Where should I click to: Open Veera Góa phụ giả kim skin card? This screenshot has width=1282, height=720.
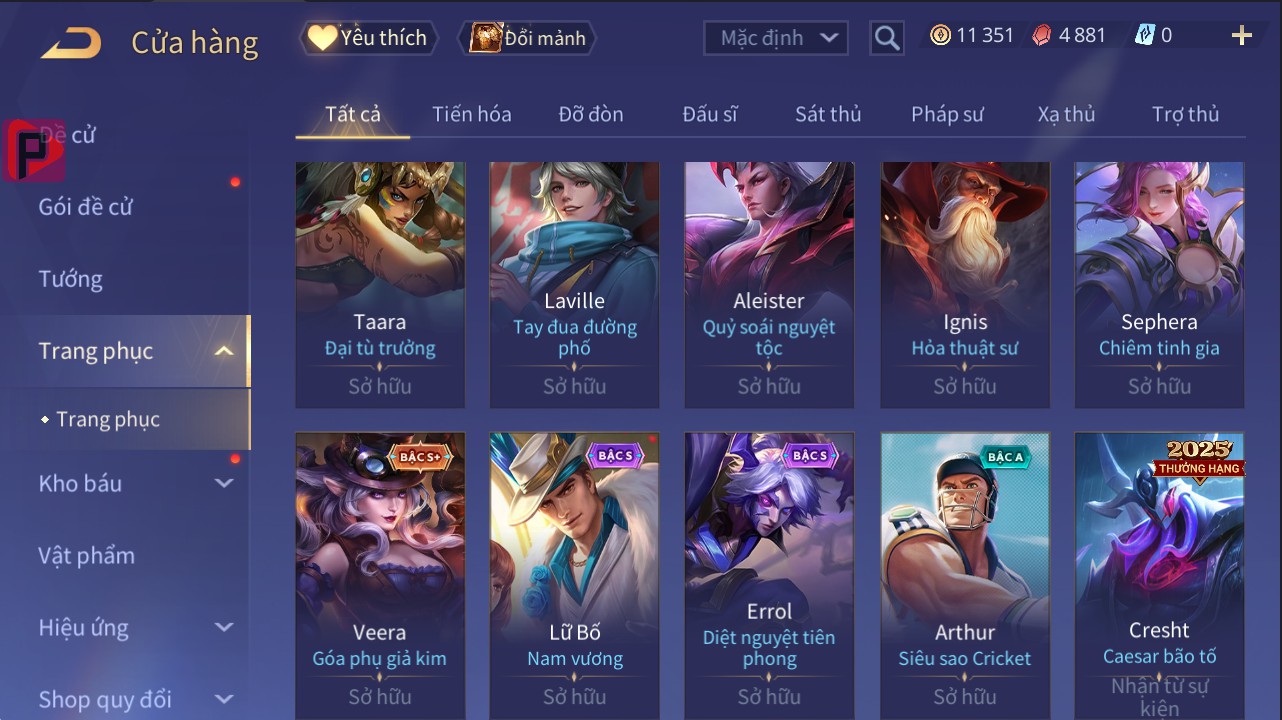tap(380, 575)
